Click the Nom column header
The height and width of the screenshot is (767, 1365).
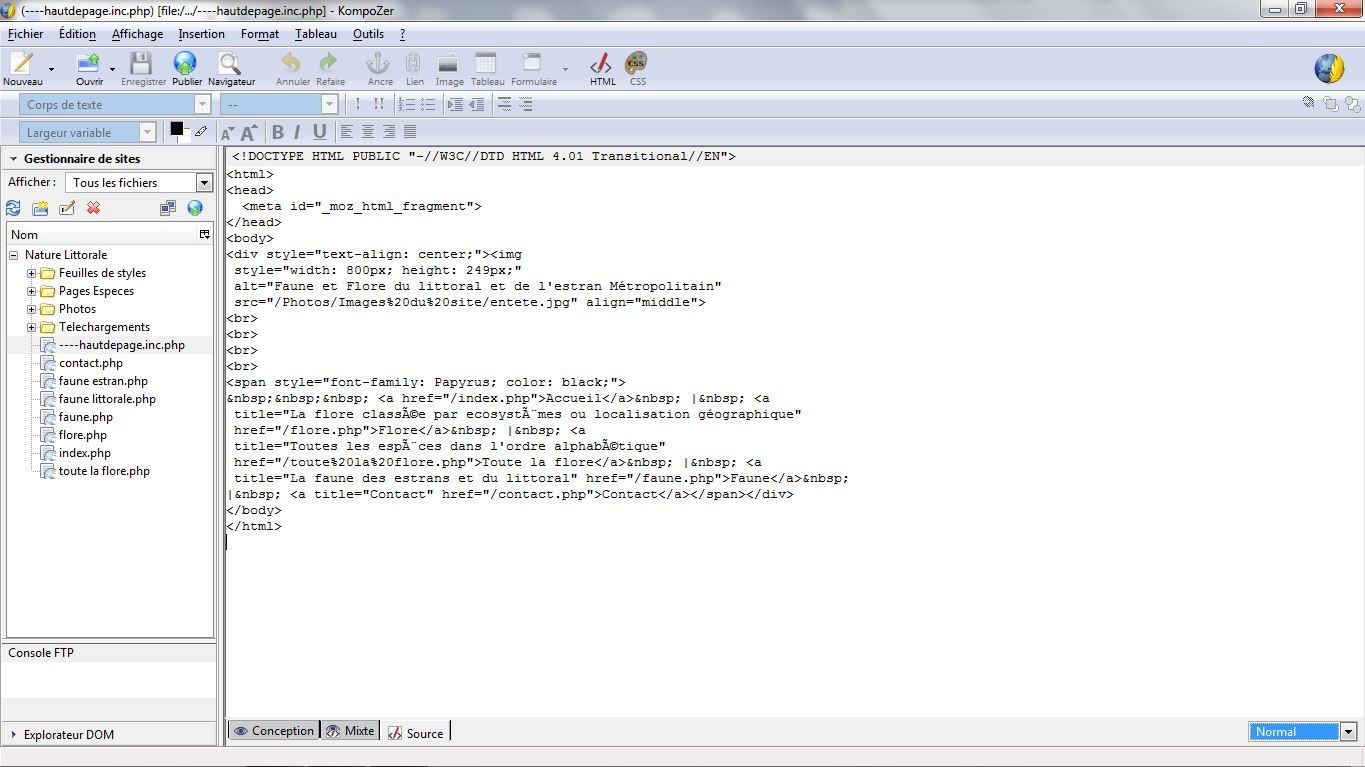pyautogui.click(x=103, y=235)
